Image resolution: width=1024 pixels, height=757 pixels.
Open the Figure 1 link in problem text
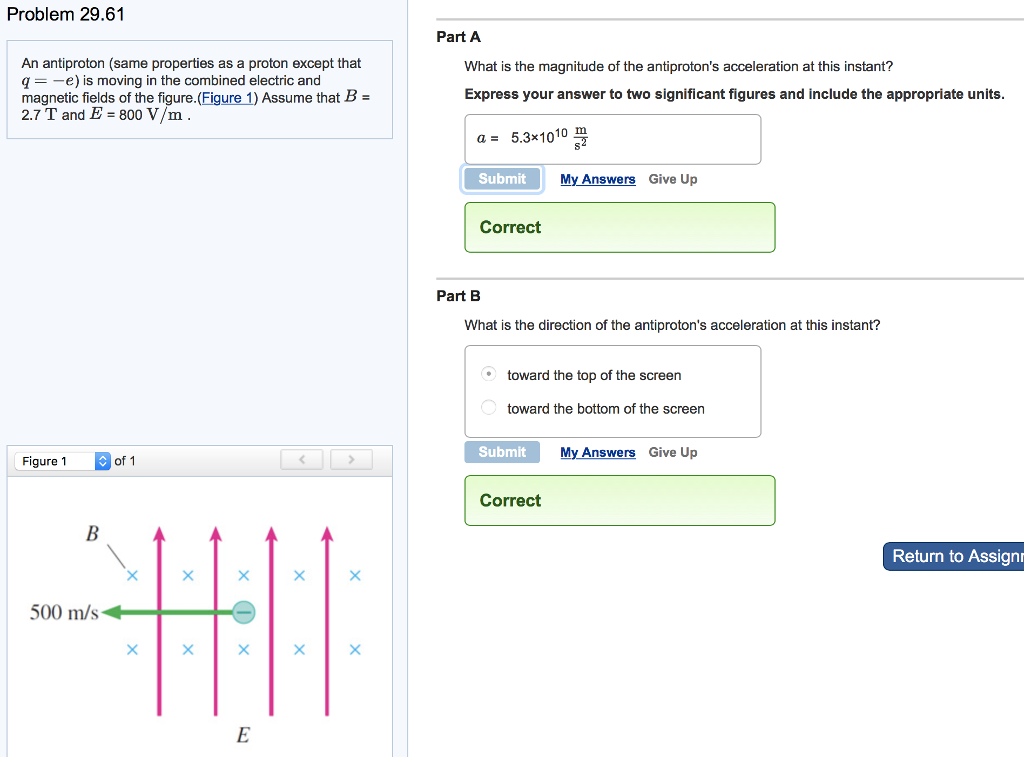(227, 98)
